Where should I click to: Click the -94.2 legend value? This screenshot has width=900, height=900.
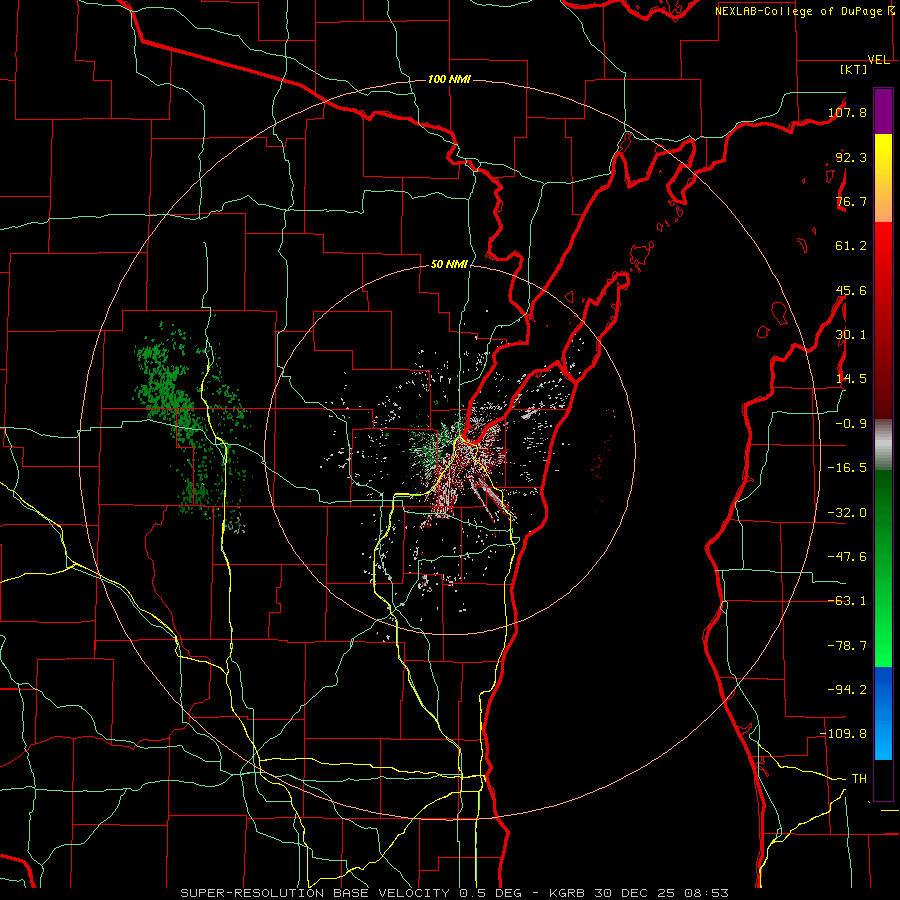coord(847,690)
